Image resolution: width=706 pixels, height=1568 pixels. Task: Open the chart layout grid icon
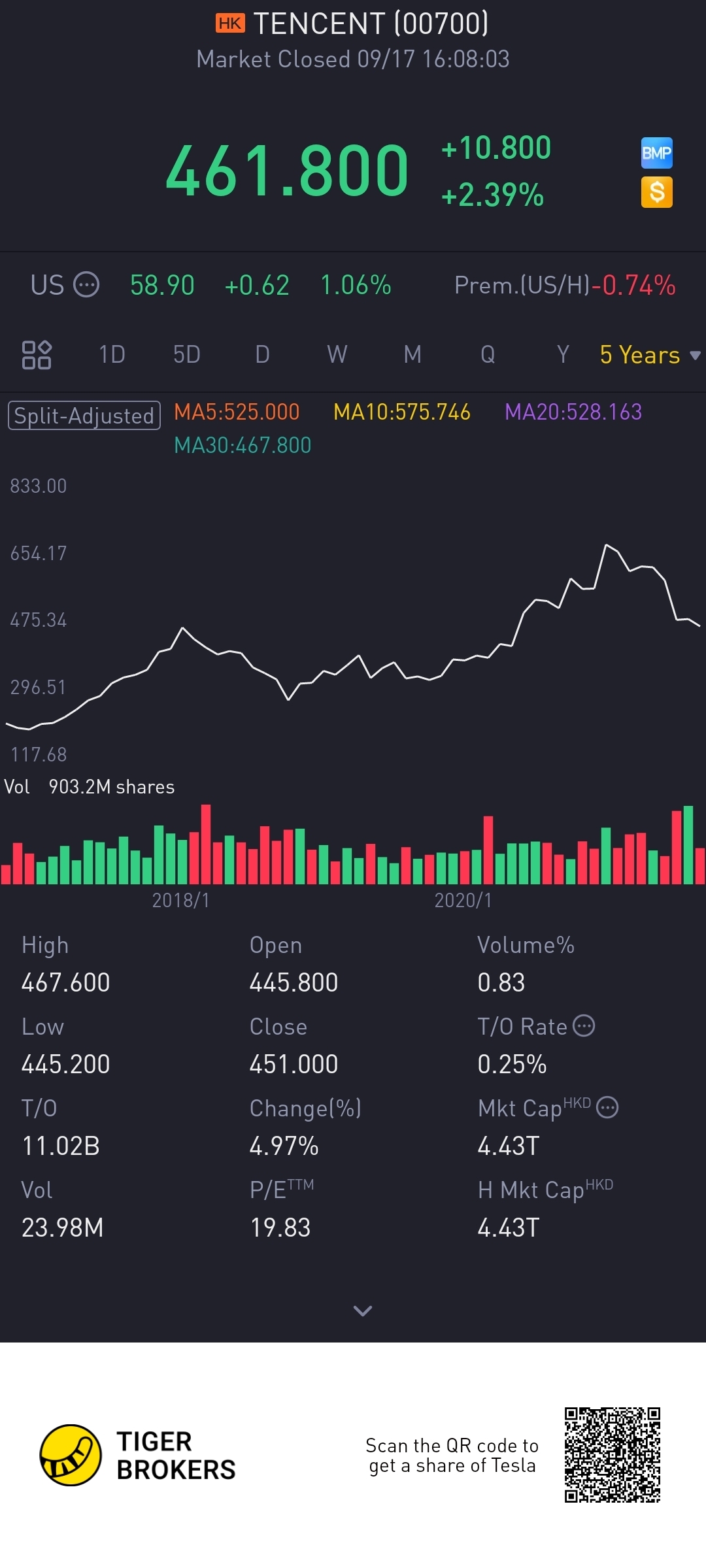[37, 355]
